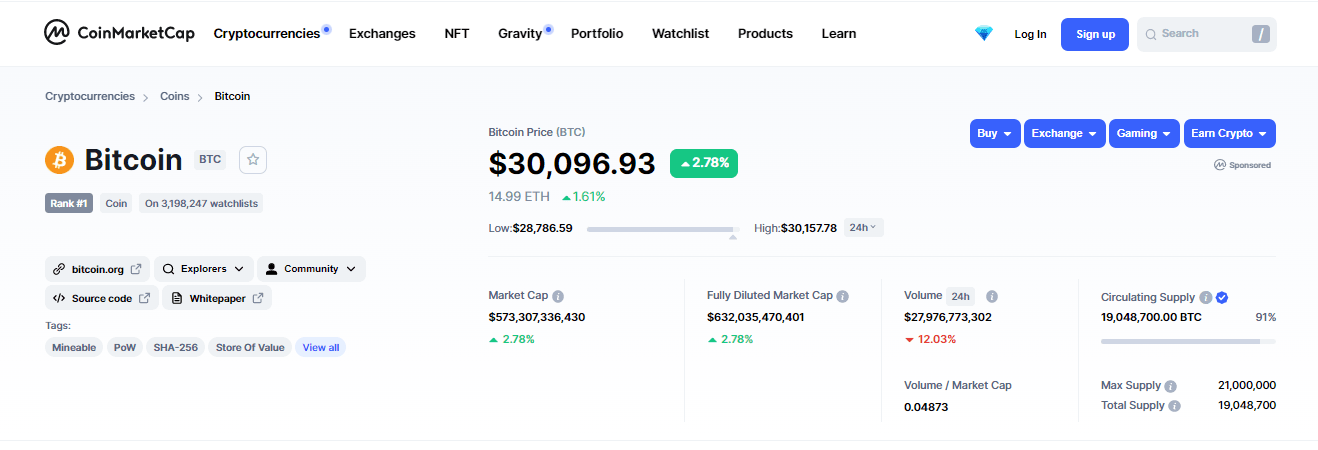This screenshot has width=1318, height=450.
Task: Open the Gaming dropdown button
Action: click(x=1144, y=133)
